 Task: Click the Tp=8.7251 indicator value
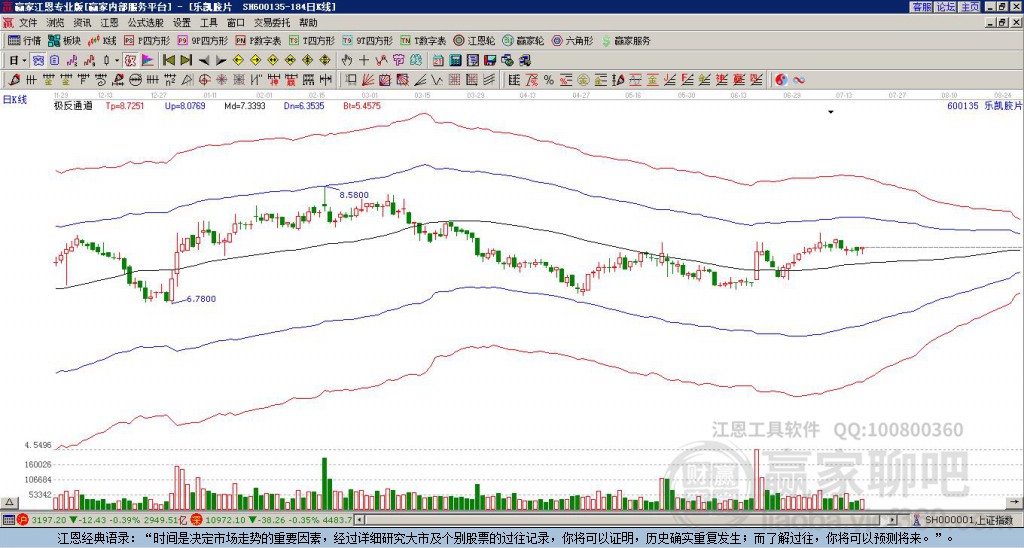tap(125, 105)
